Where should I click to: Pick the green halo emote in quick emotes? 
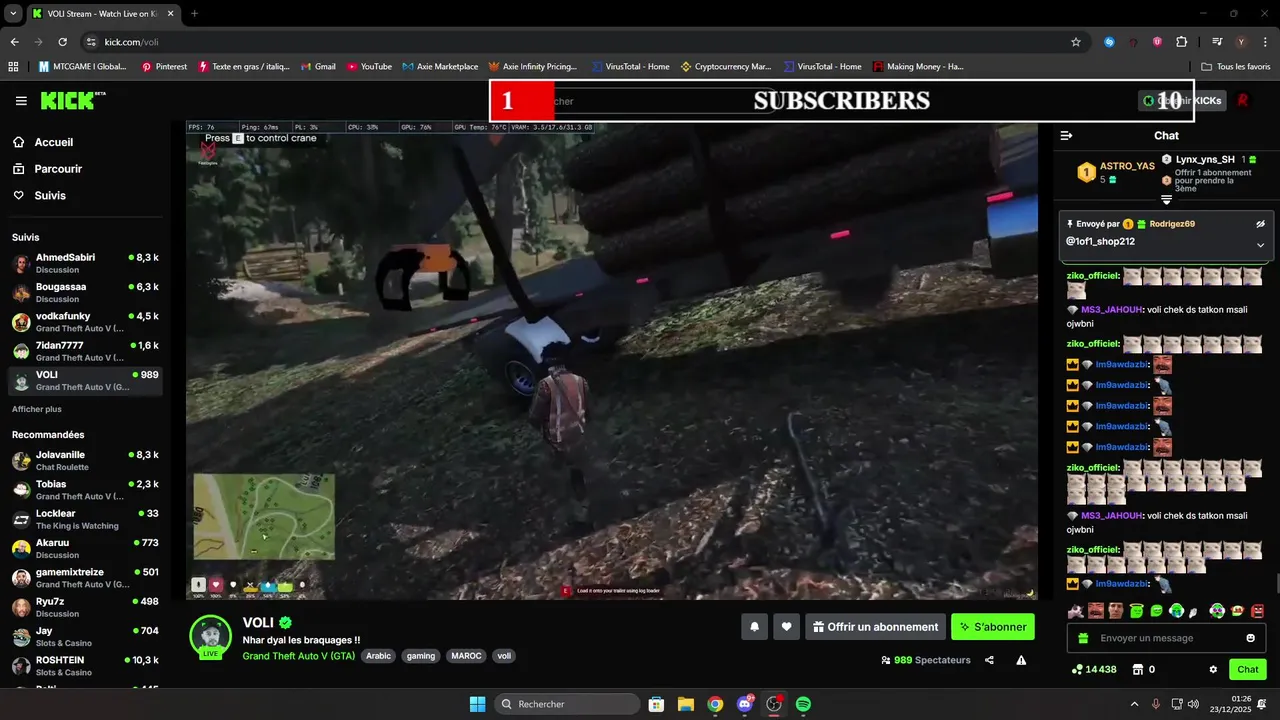(x=1136, y=611)
